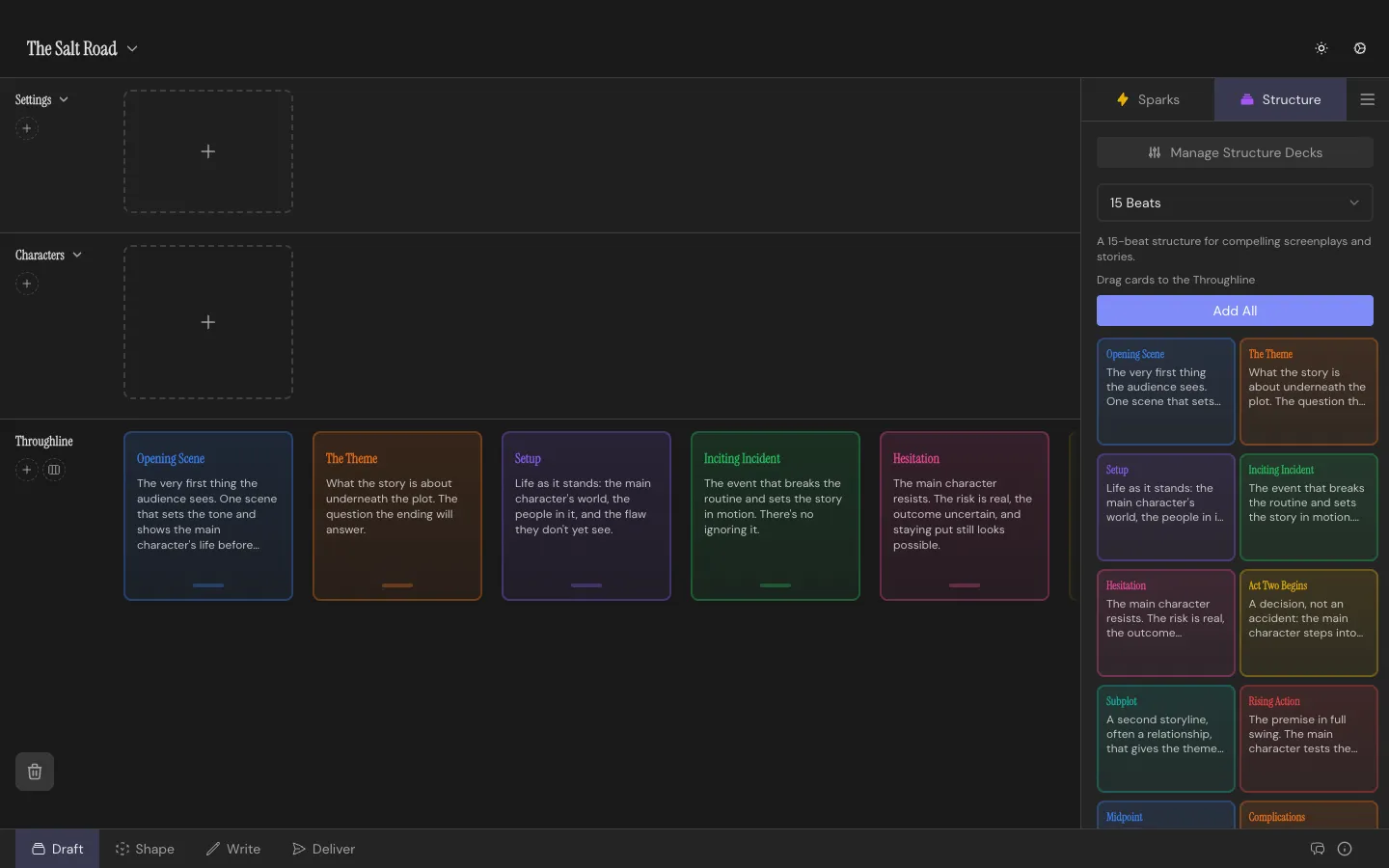Image resolution: width=1389 pixels, height=868 pixels.
Task: Add a Throughline card with plus icon
Action: 27,470
